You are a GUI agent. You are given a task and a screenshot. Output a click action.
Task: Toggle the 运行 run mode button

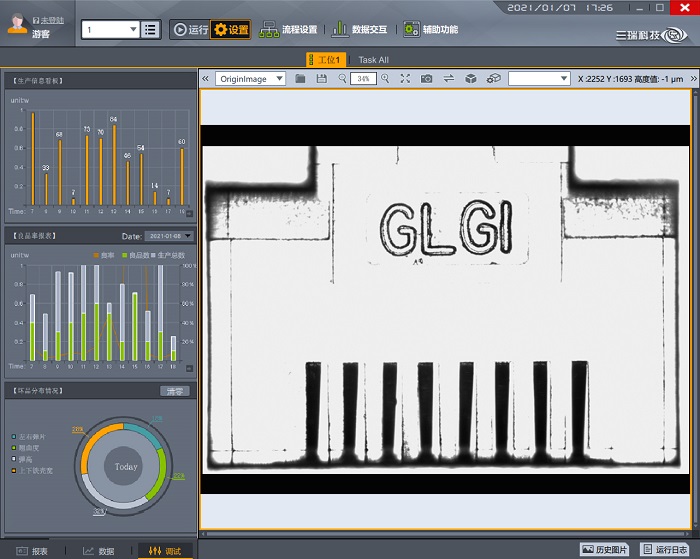(189, 30)
